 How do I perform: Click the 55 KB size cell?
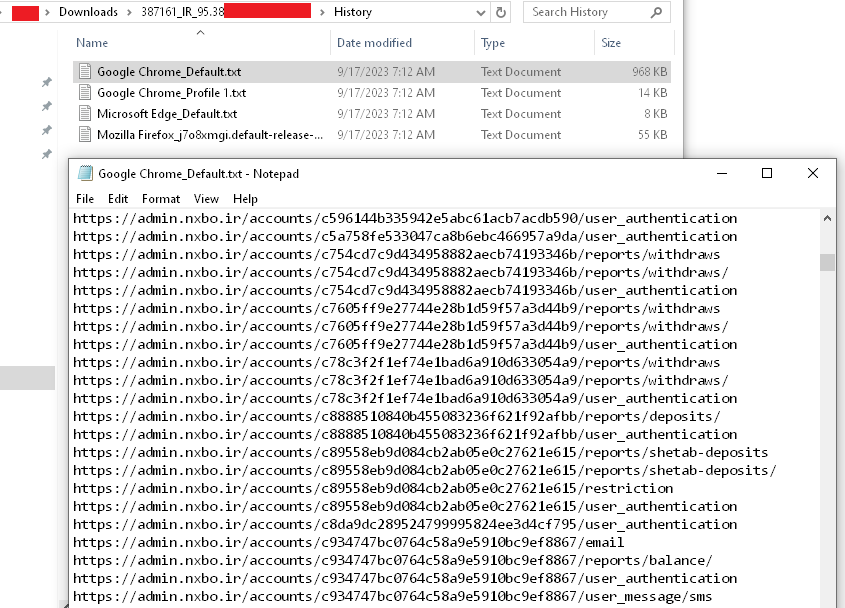tap(653, 135)
